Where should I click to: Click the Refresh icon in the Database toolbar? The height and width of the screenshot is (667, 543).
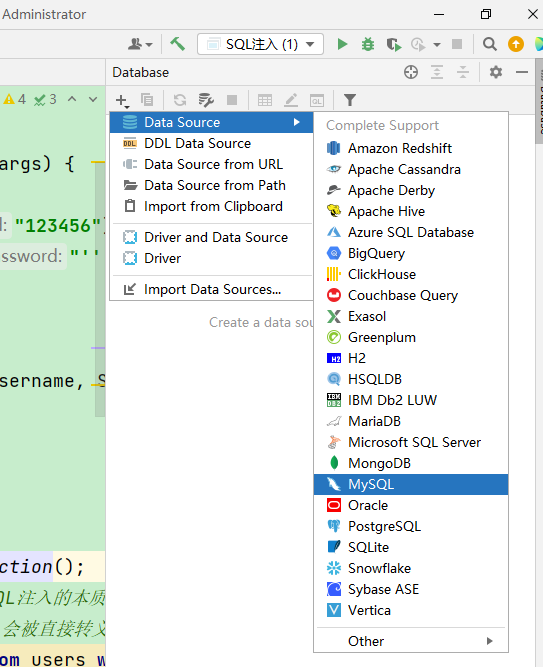coord(180,100)
